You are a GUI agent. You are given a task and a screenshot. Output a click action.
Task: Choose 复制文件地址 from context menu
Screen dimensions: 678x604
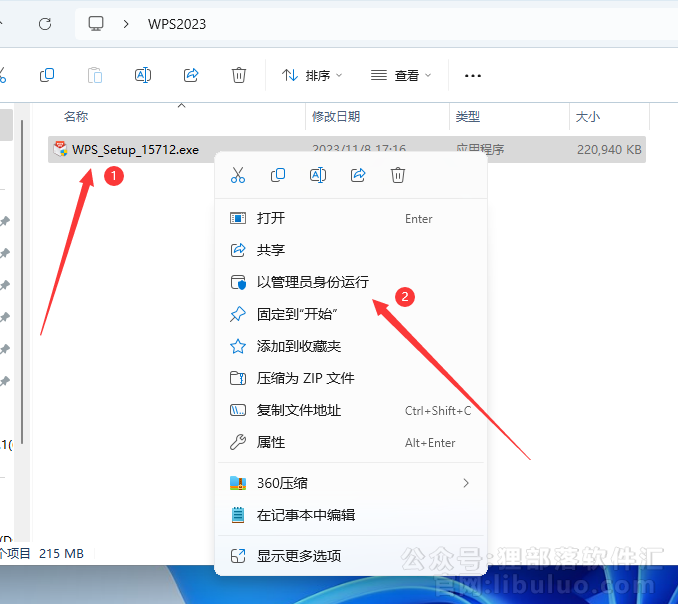pos(351,410)
